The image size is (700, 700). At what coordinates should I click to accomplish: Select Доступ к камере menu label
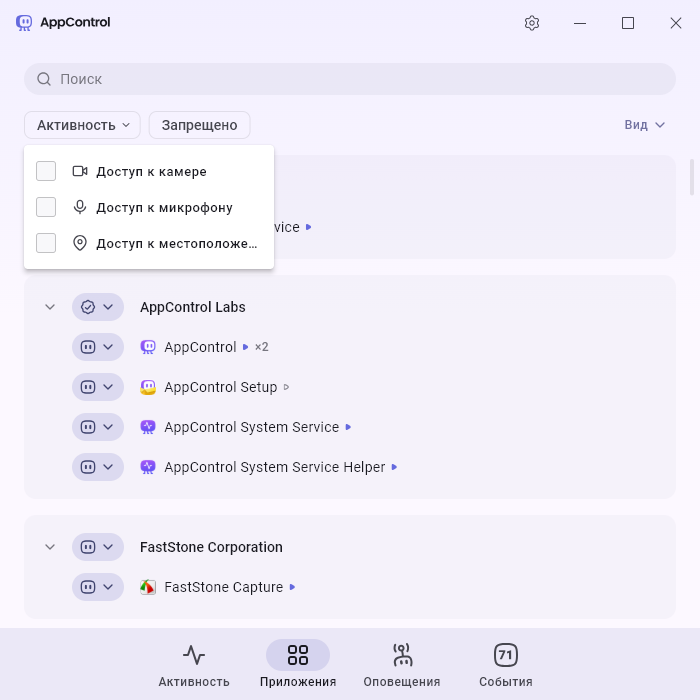click(x=151, y=171)
